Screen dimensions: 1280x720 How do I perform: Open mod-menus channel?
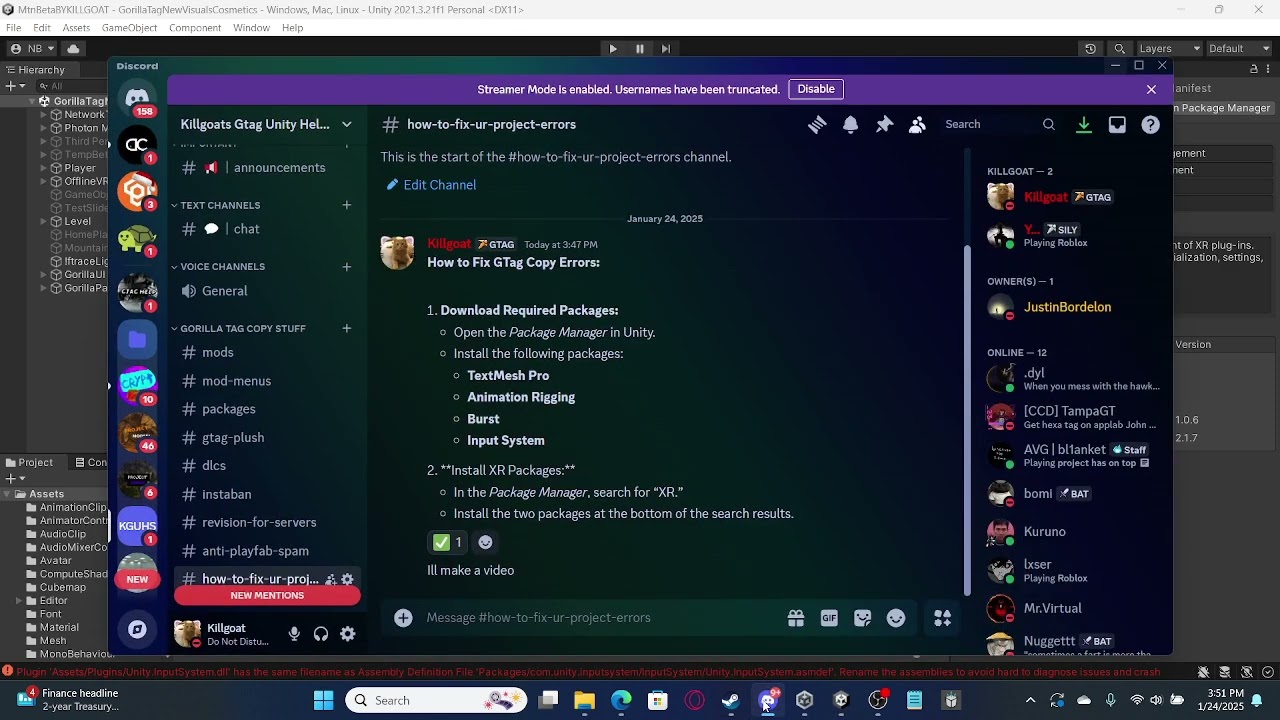tap(266, 381)
